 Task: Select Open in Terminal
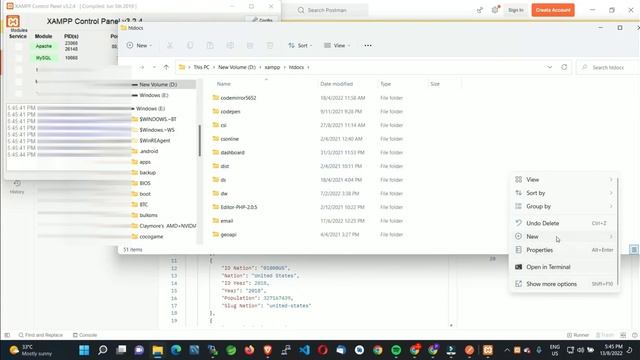coord(564,267)
